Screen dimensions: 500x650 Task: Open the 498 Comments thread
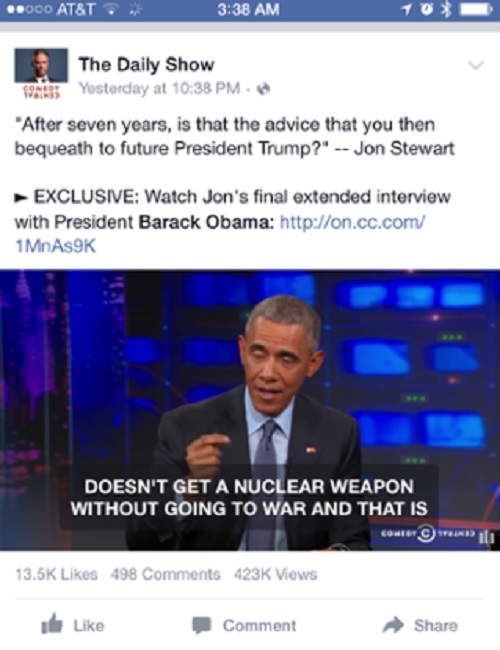coord(165,575)
